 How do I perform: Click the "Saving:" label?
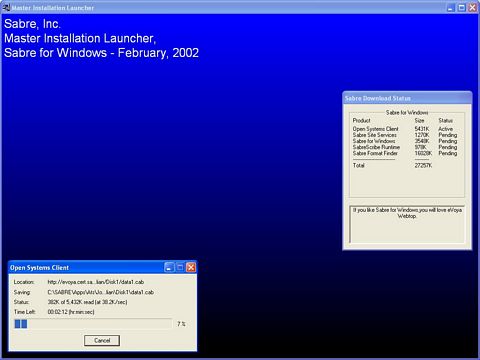click(x=22, y=292)
